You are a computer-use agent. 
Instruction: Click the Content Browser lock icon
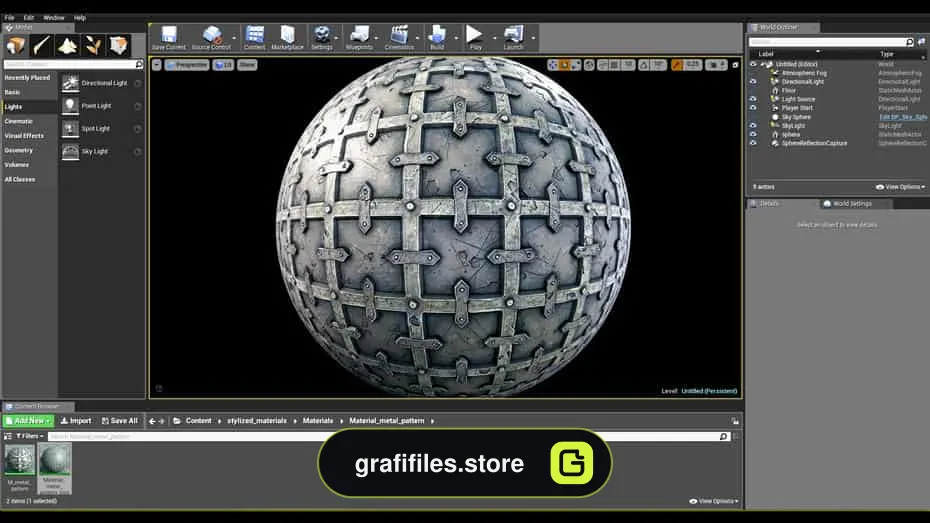(x=735, y=421)
